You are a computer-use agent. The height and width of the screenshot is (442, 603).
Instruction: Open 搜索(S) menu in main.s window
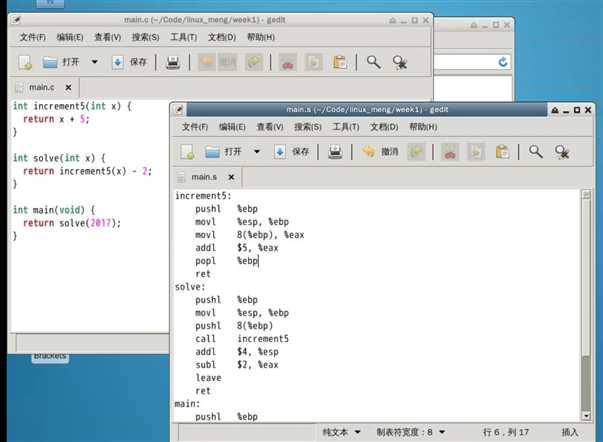[308, 127]
